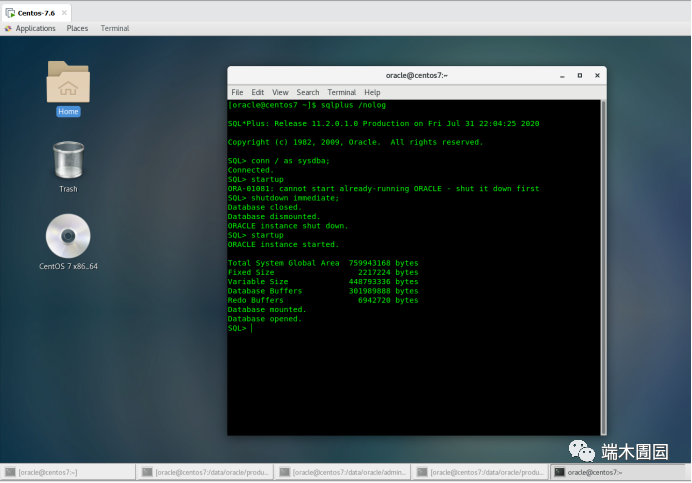Screen dimensions: 692x483
Task: Click the 'Connected.' output line
Action: (x=251, y=170)
